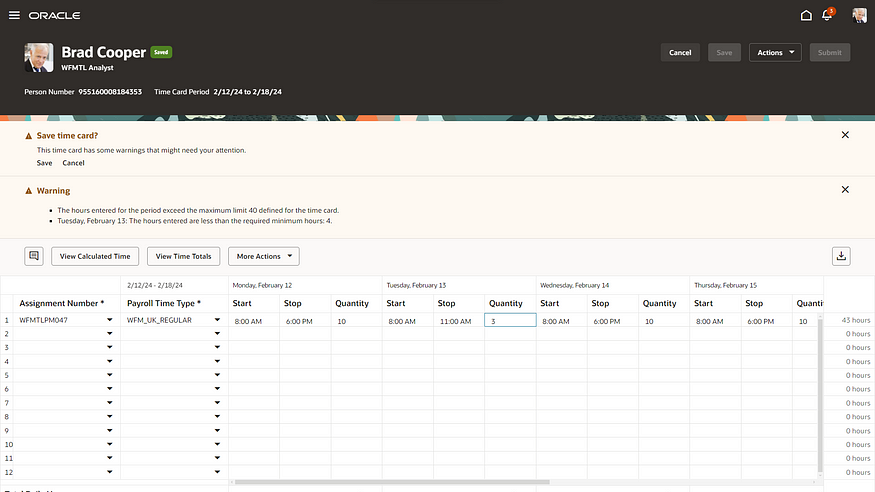Click the Cancel button in the header

pos(680,52)
